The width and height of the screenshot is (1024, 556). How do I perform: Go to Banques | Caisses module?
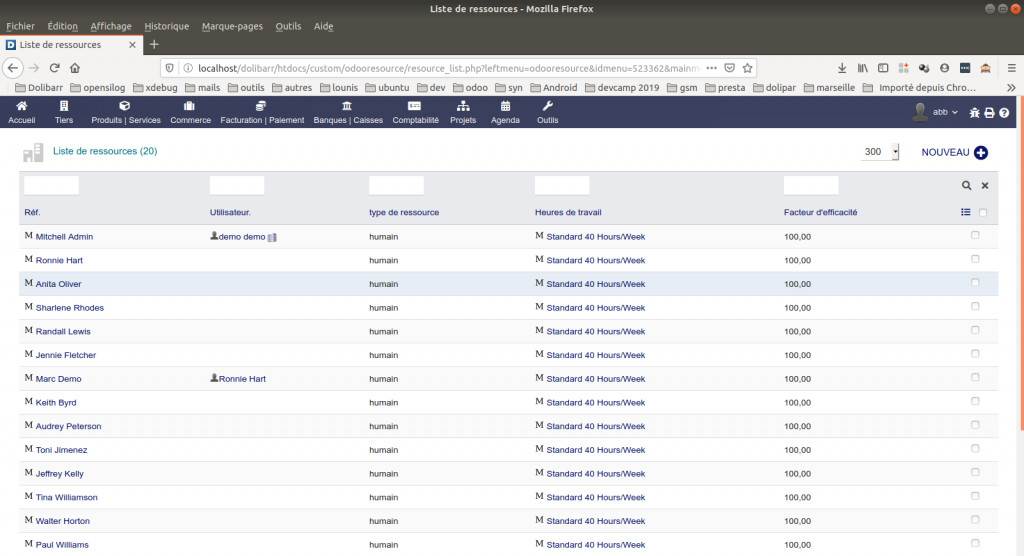pyautogui.click(x=347, y=111)
